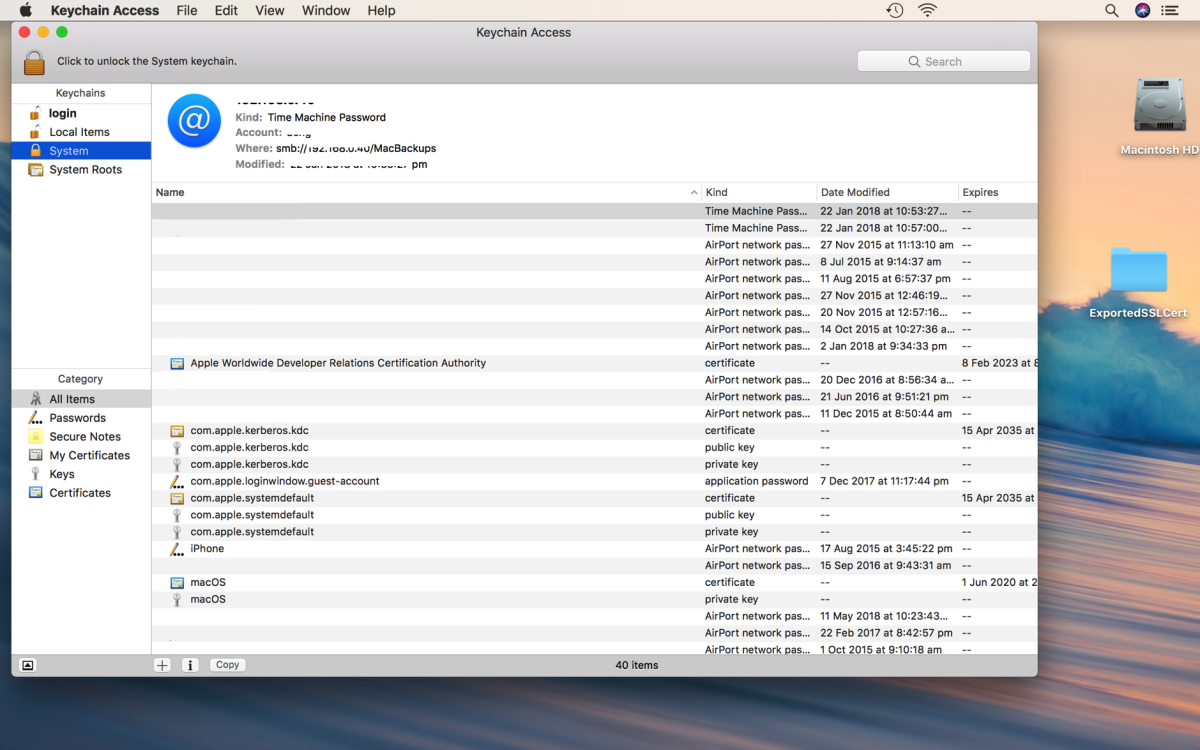This screenshot has width=1200, height=750.
Task: Click the Time Machine Password @ icon
Action: [x=194, y=121]
